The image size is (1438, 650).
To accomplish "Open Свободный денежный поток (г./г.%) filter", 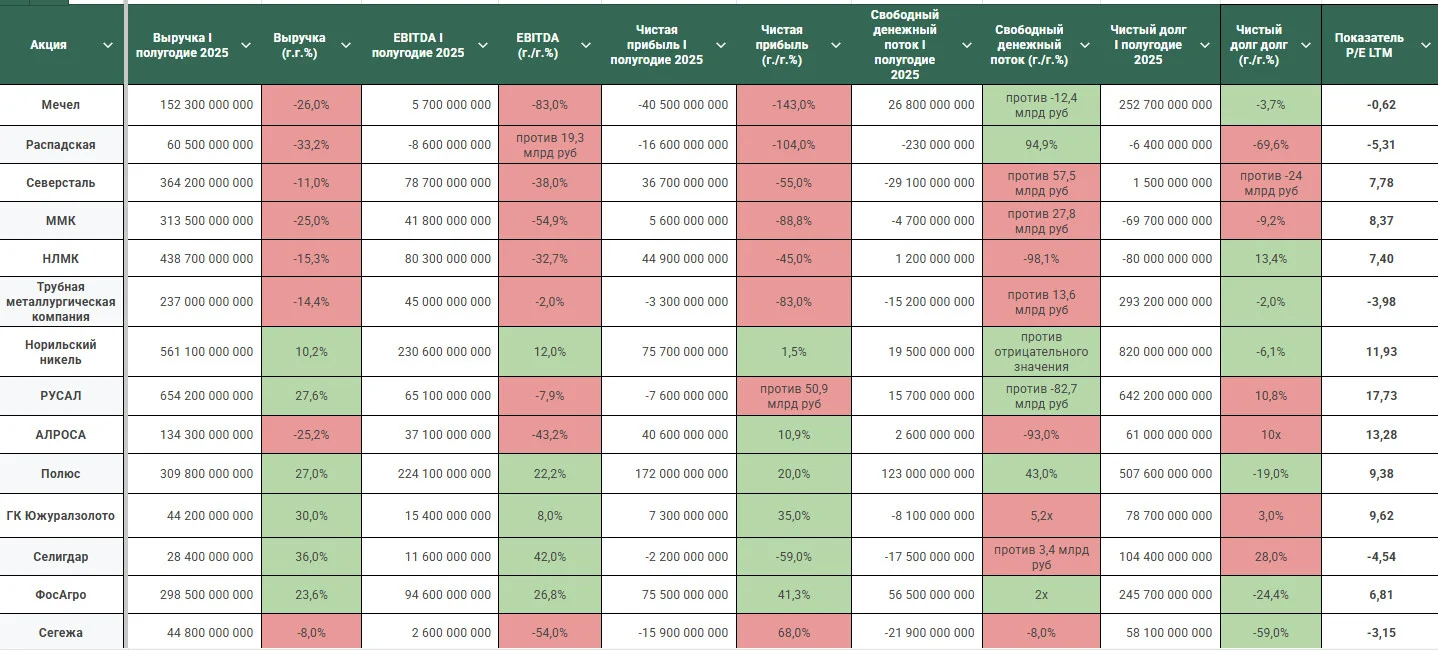I will coord(1086,45).
